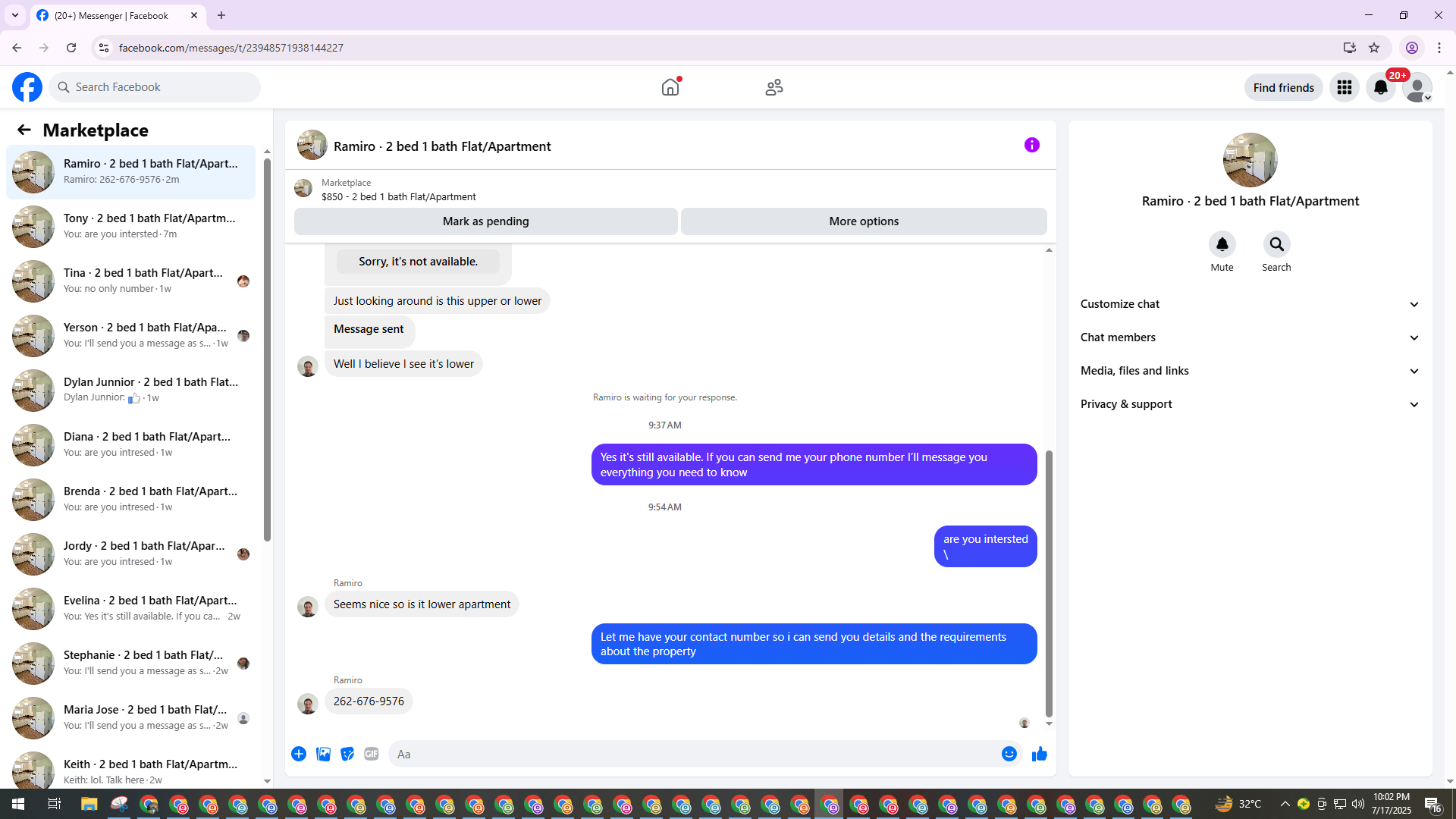Screen dimensions: 1456x819
Task: Open the tab search dropdown arrow
Action: click(x=15, y=15)
